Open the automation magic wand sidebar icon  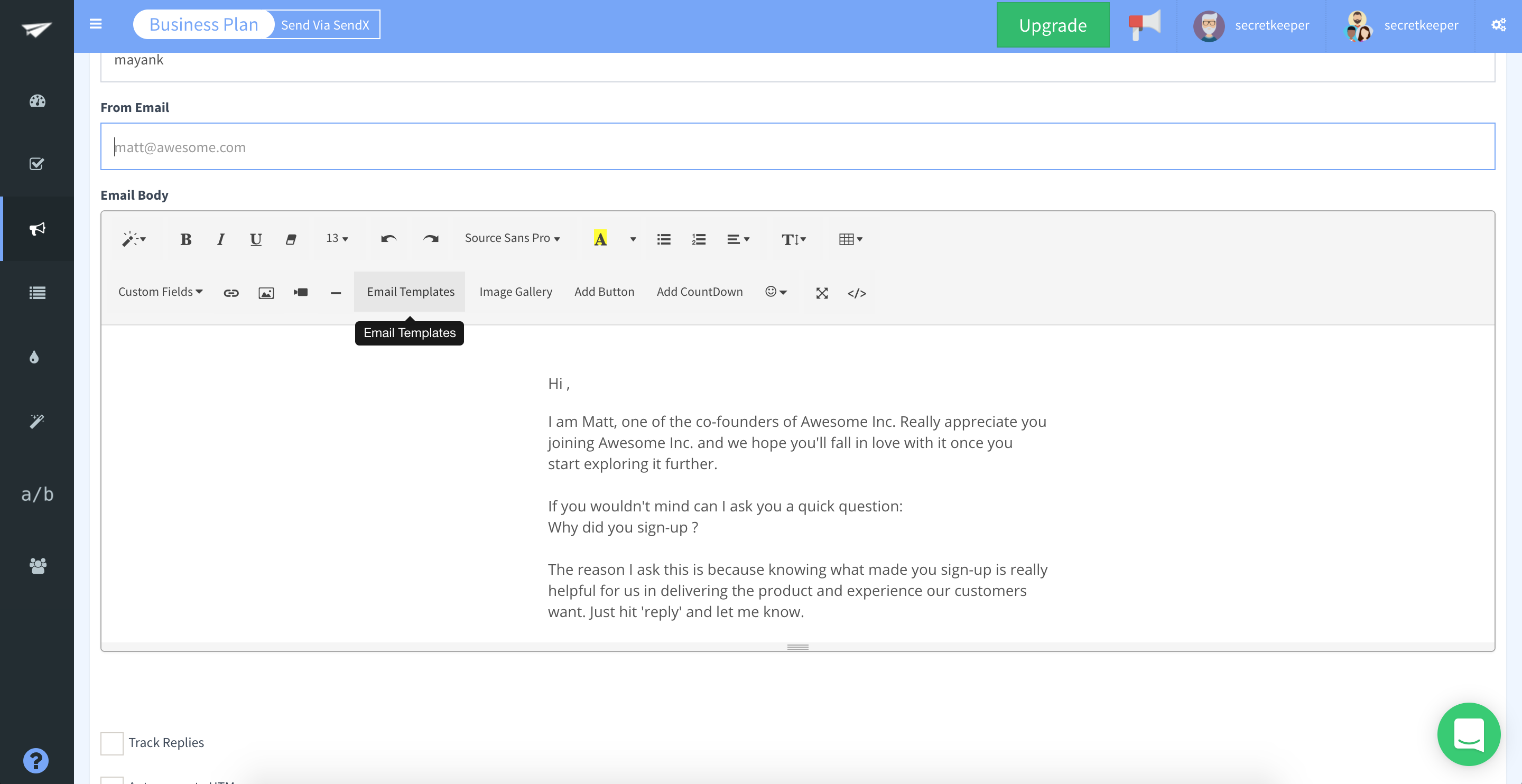(37, 421)
